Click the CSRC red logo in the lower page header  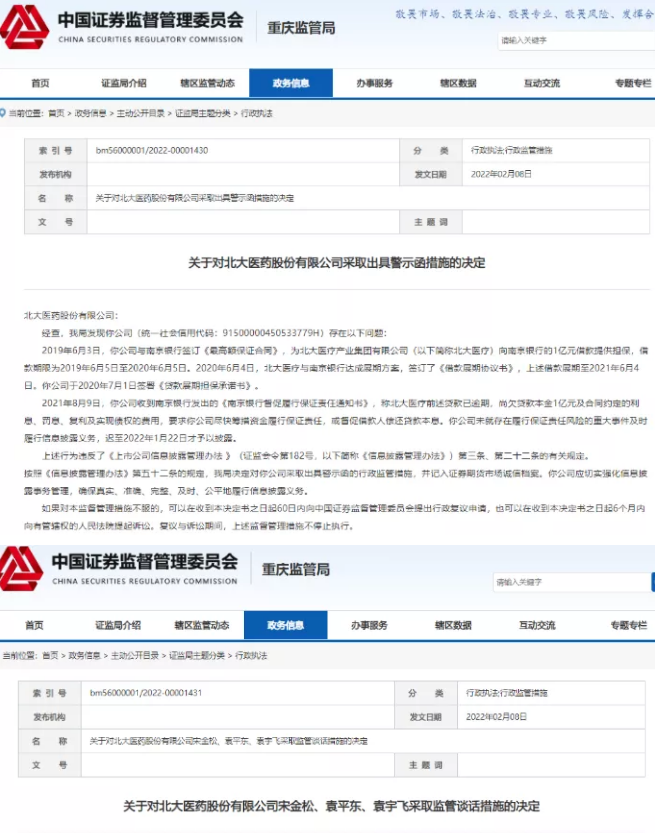[21, 569]
